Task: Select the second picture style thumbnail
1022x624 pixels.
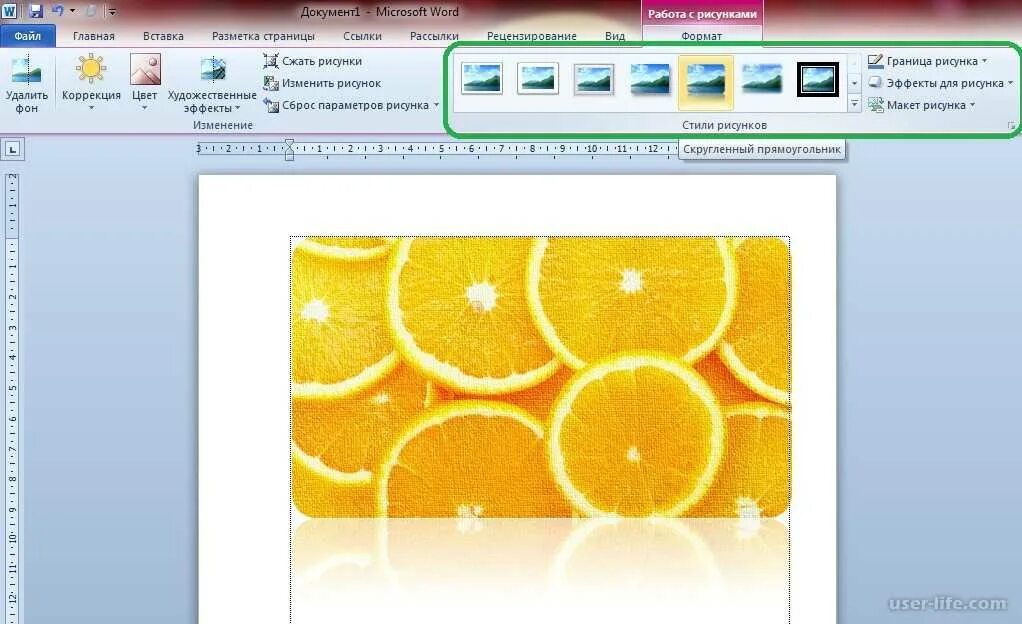Action: tap(538, 80)
